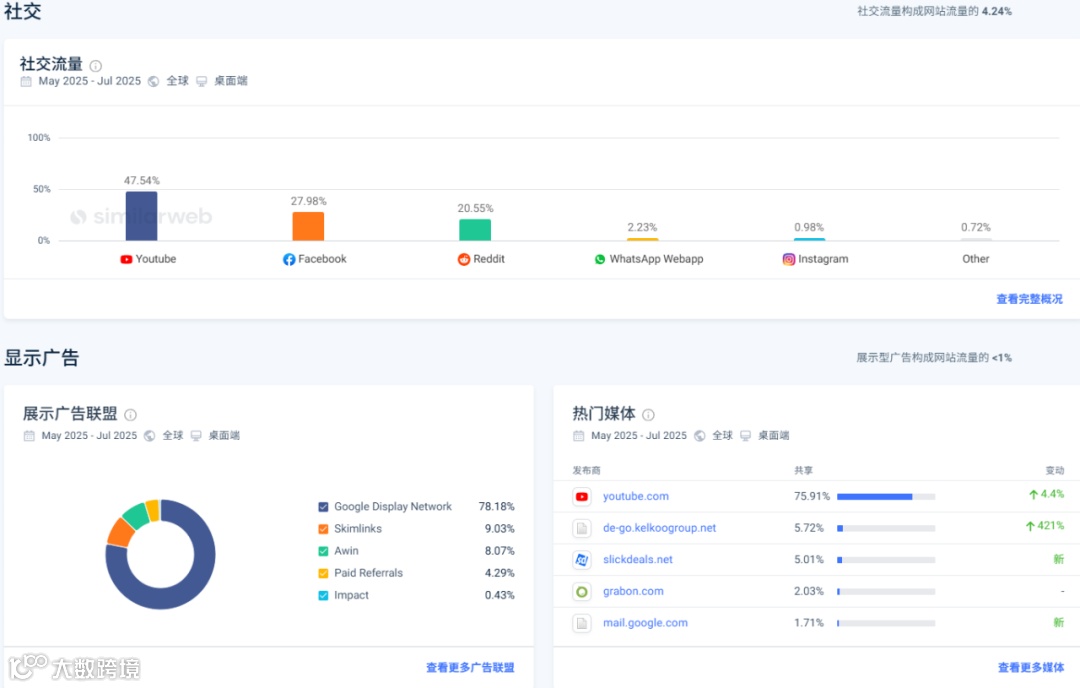Open the youtube.com publisher link
The image size is (1080, 688).
[636, 497]
